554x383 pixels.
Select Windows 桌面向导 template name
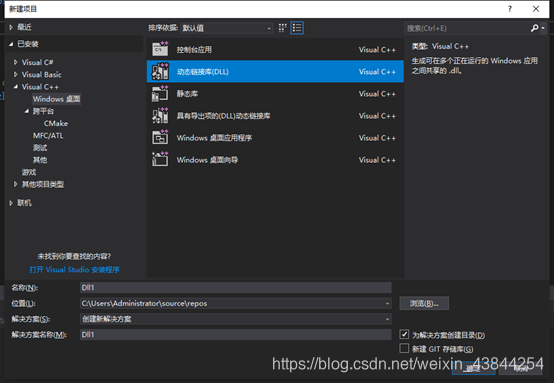207,160
